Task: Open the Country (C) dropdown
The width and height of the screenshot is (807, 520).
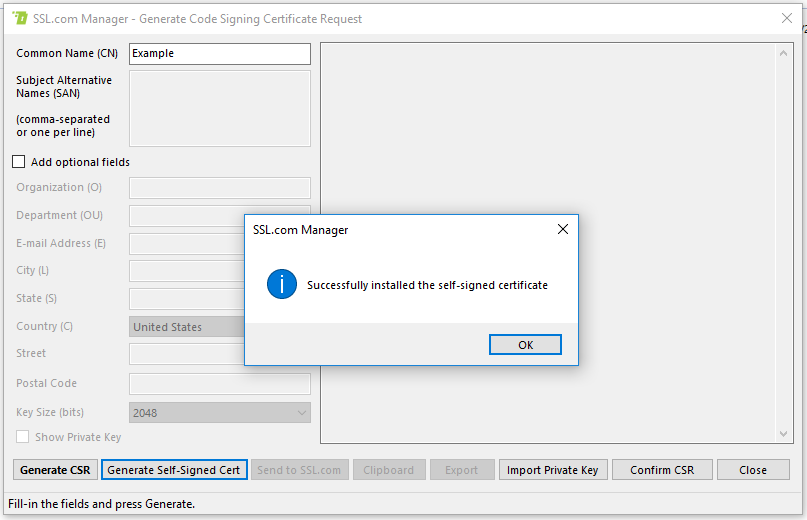Action: [188, 327]
